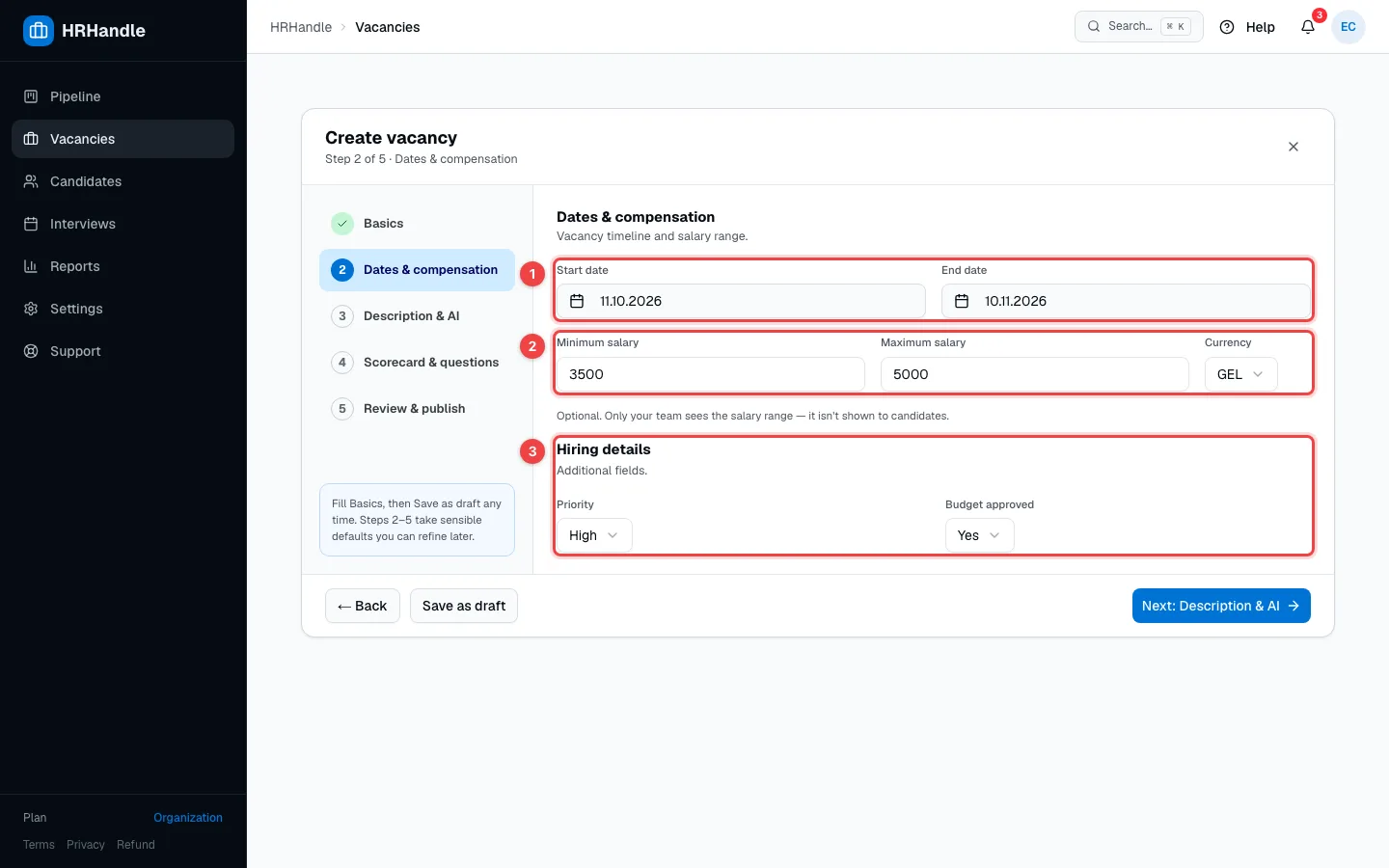This screenshot has width=1389, height=868.
Task: Open the Refund footer link
Action: click(x=136, y=845)
